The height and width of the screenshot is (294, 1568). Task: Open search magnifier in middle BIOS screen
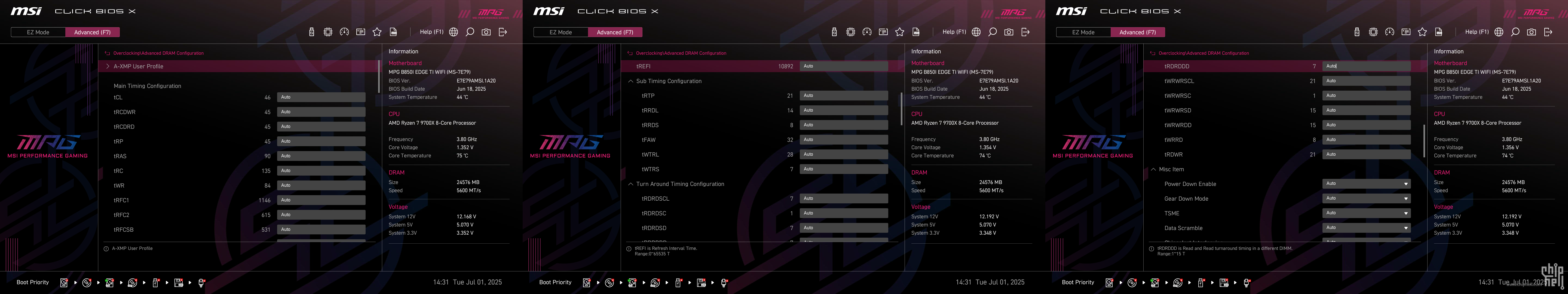tap(993, 32)
